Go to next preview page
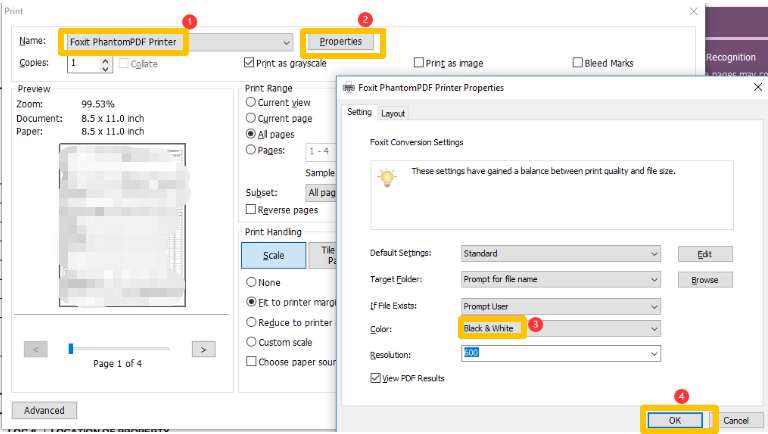 click(204, 349)
